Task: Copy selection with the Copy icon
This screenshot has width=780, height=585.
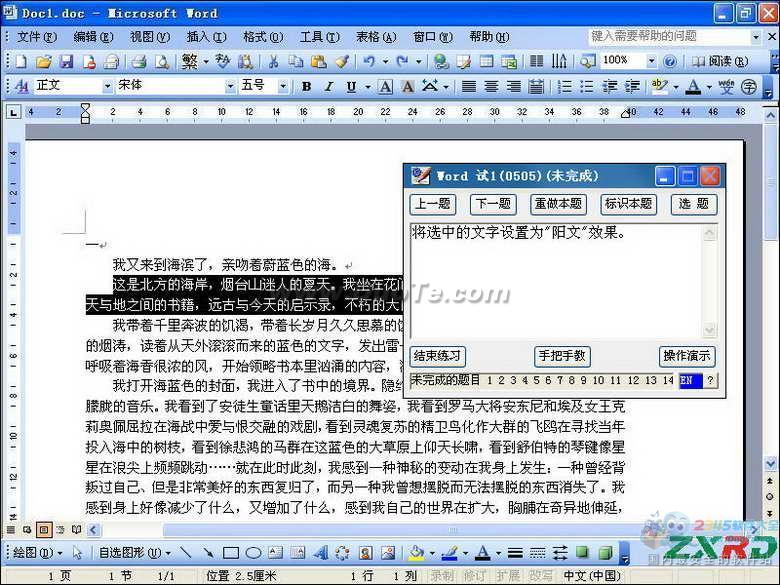Action: pos(296,61)
